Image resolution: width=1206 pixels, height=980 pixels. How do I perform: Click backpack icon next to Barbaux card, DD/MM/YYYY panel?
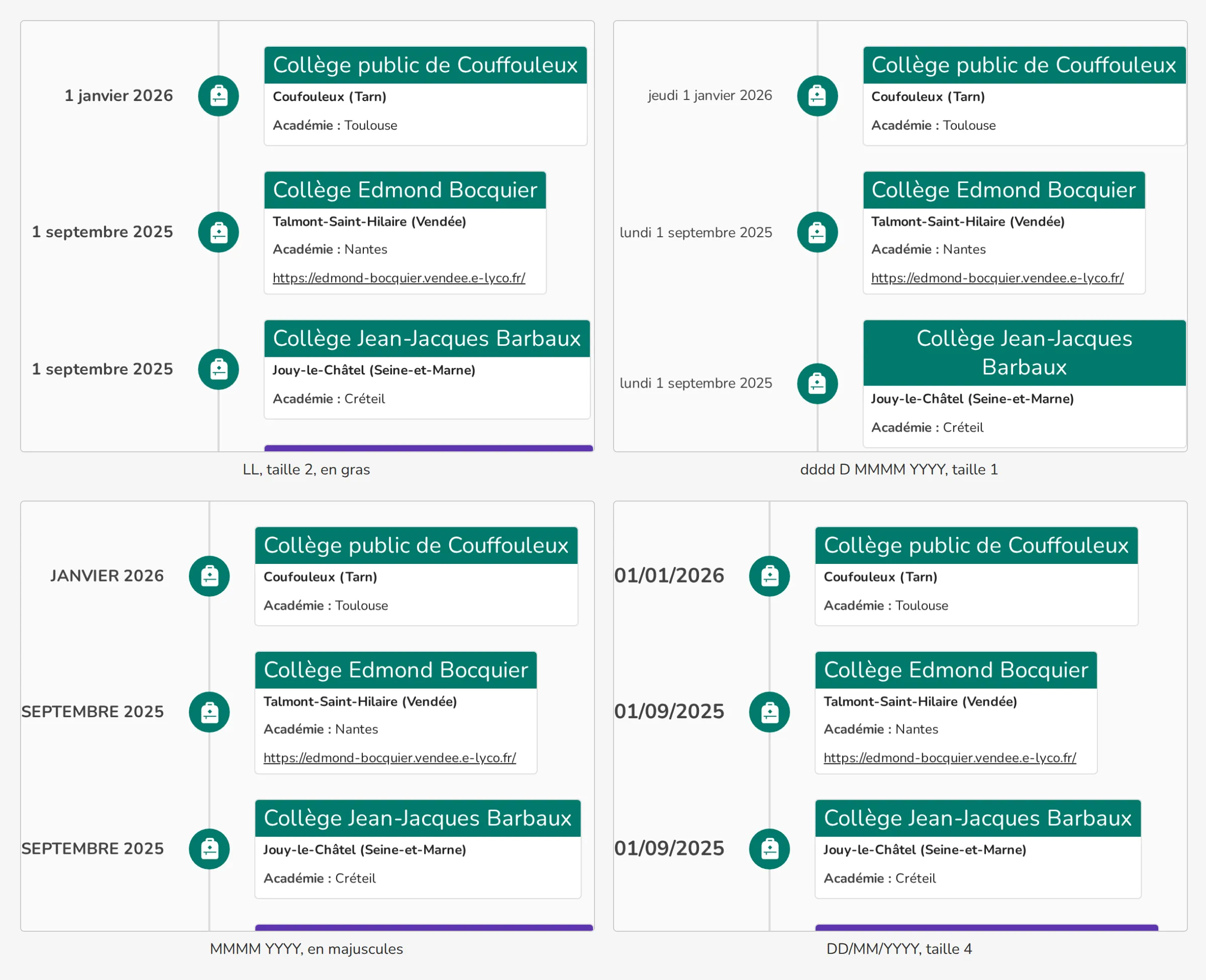(x=770, y=849)
